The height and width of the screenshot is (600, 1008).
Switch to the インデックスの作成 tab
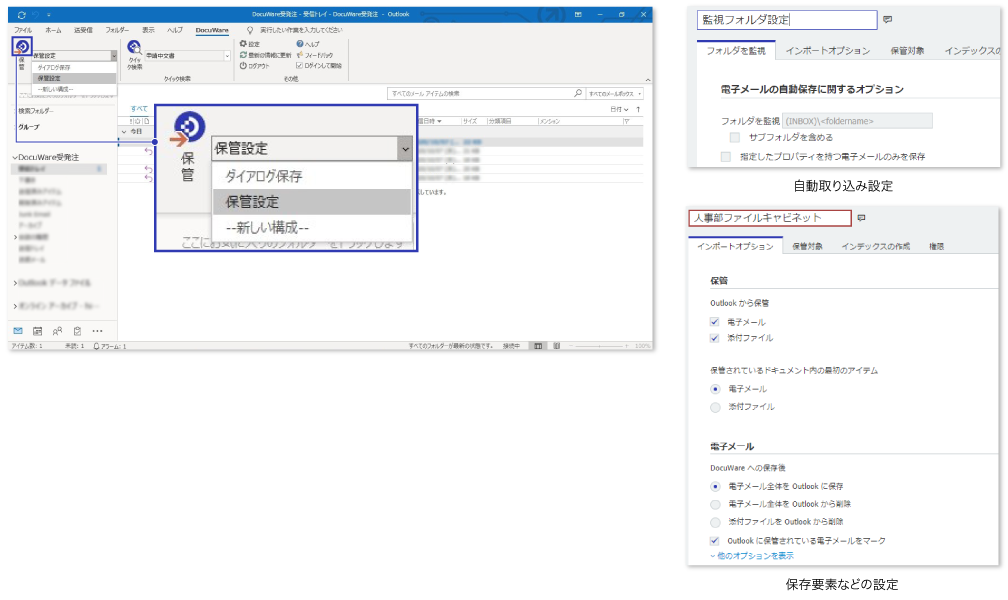point(875,246)
